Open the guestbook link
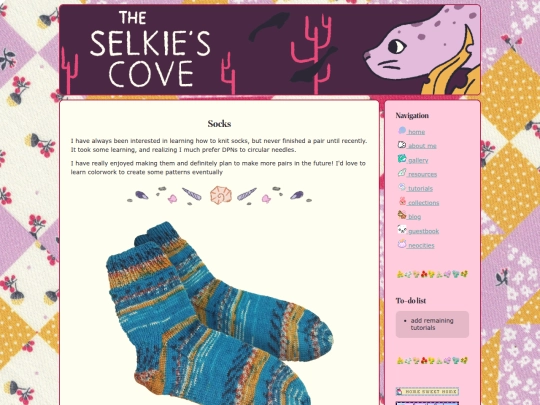540x405 pixels. (x=423, y=231)
